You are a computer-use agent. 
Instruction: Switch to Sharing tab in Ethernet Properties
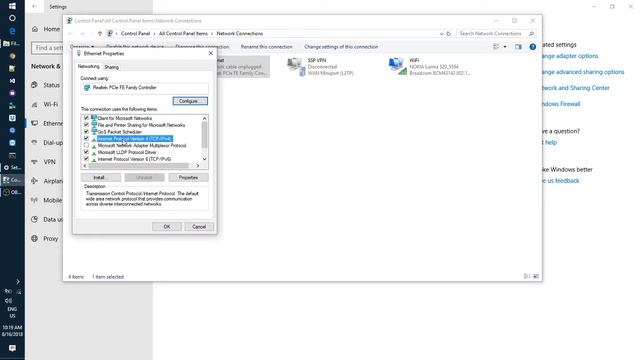tap(111, 67)
